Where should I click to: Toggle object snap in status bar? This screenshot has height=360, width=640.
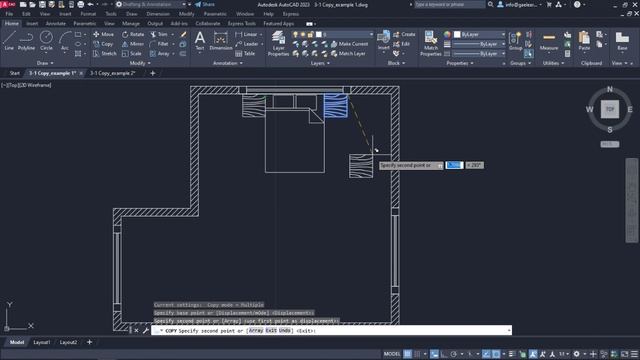[496, 354]
